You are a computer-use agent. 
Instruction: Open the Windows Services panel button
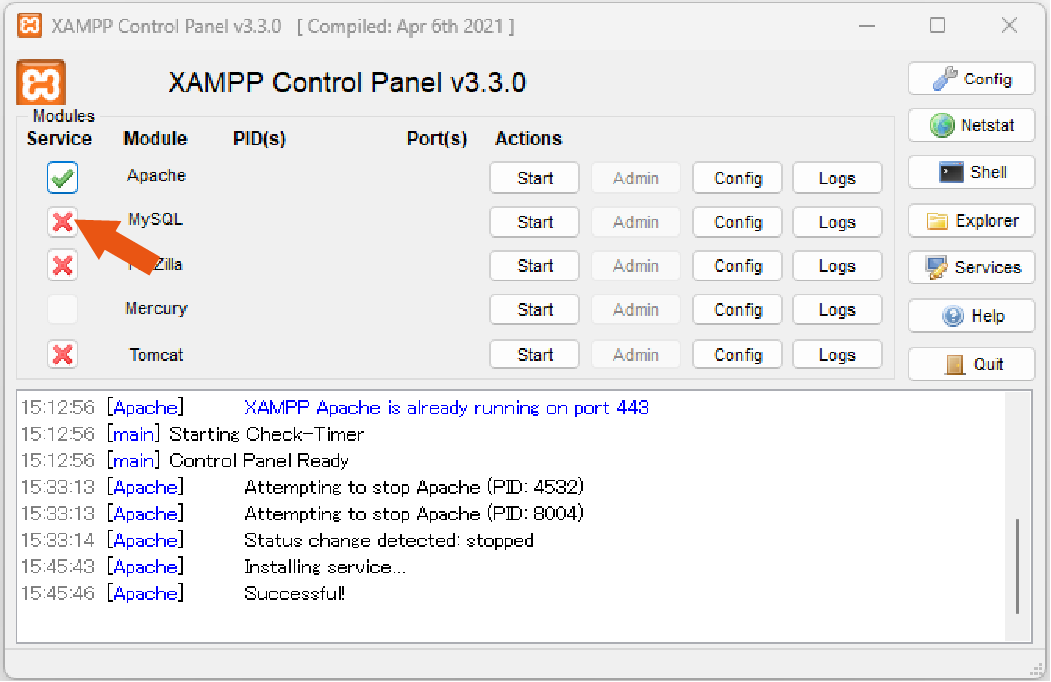pyautogui.click(x=971, y=268)
